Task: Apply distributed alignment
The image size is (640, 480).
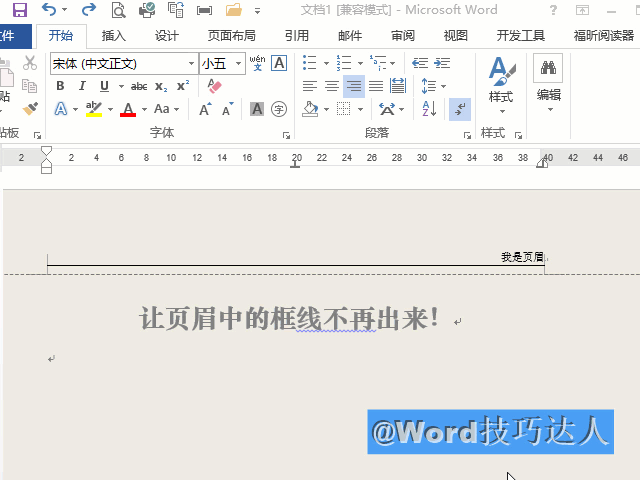Action: point(398,86)
